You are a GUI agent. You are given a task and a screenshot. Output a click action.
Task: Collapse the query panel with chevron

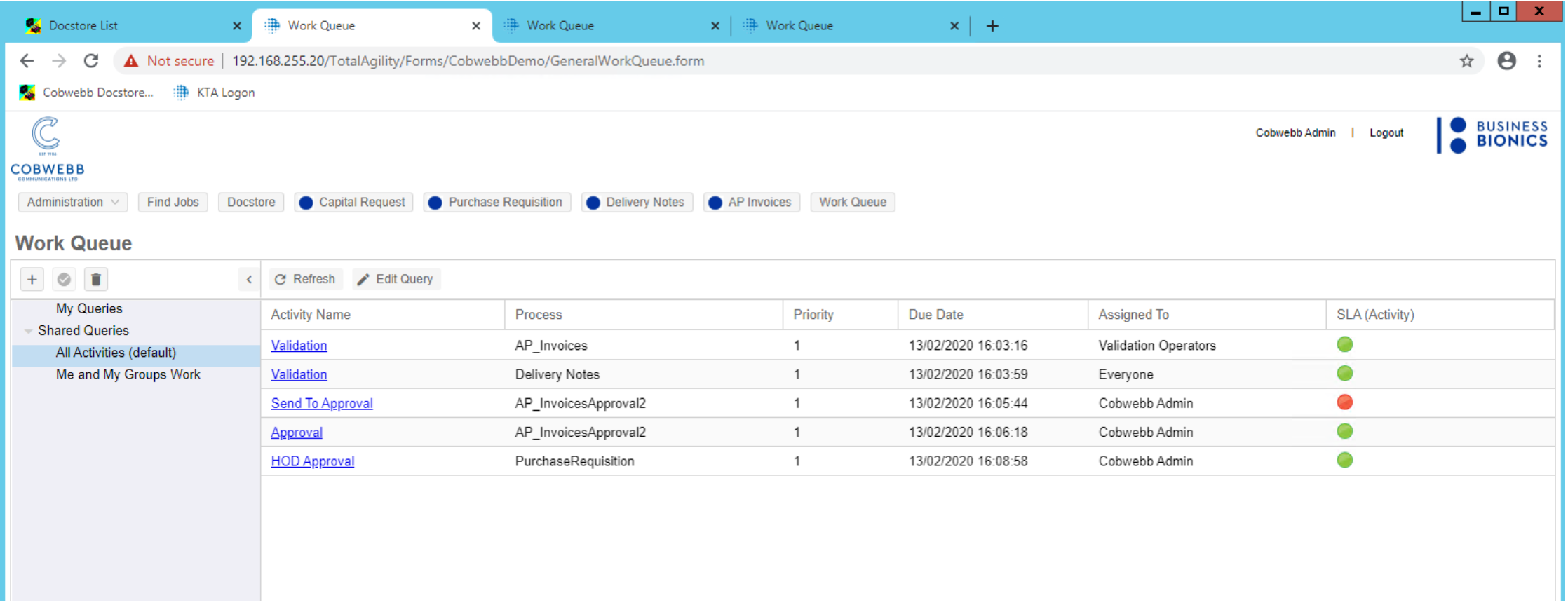[x=249, y=280]
